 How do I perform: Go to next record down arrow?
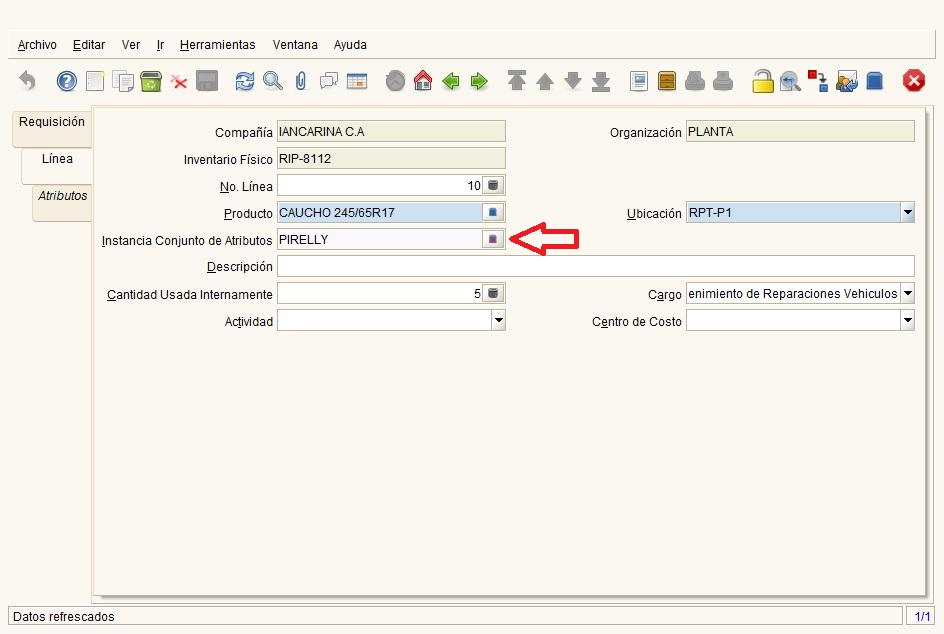(573, 81)
